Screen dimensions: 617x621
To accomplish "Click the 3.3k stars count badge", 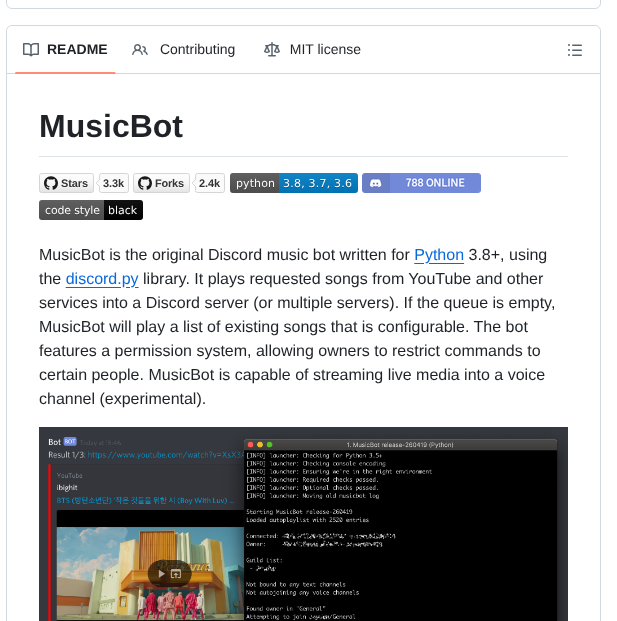I will 113,183.
